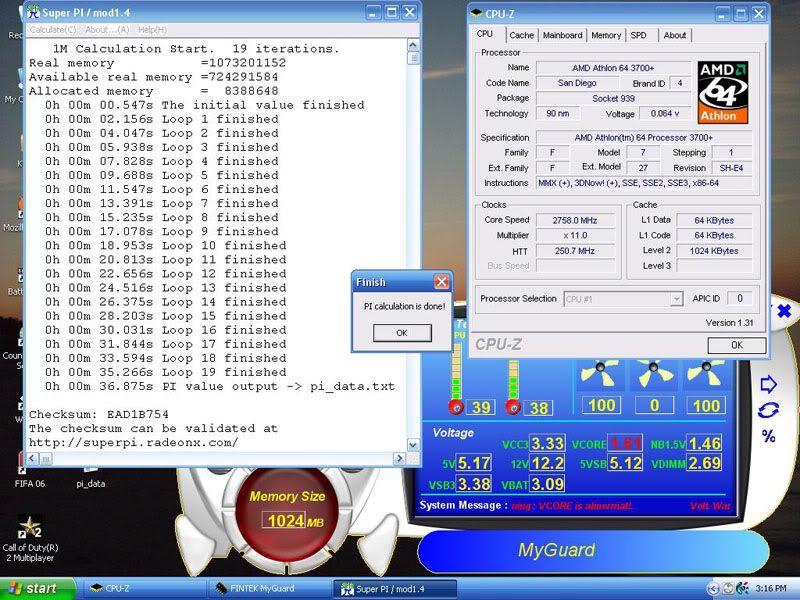800x600 pixels.
Task: Click the Super PI title bar icon
Action: coord(33,12)
